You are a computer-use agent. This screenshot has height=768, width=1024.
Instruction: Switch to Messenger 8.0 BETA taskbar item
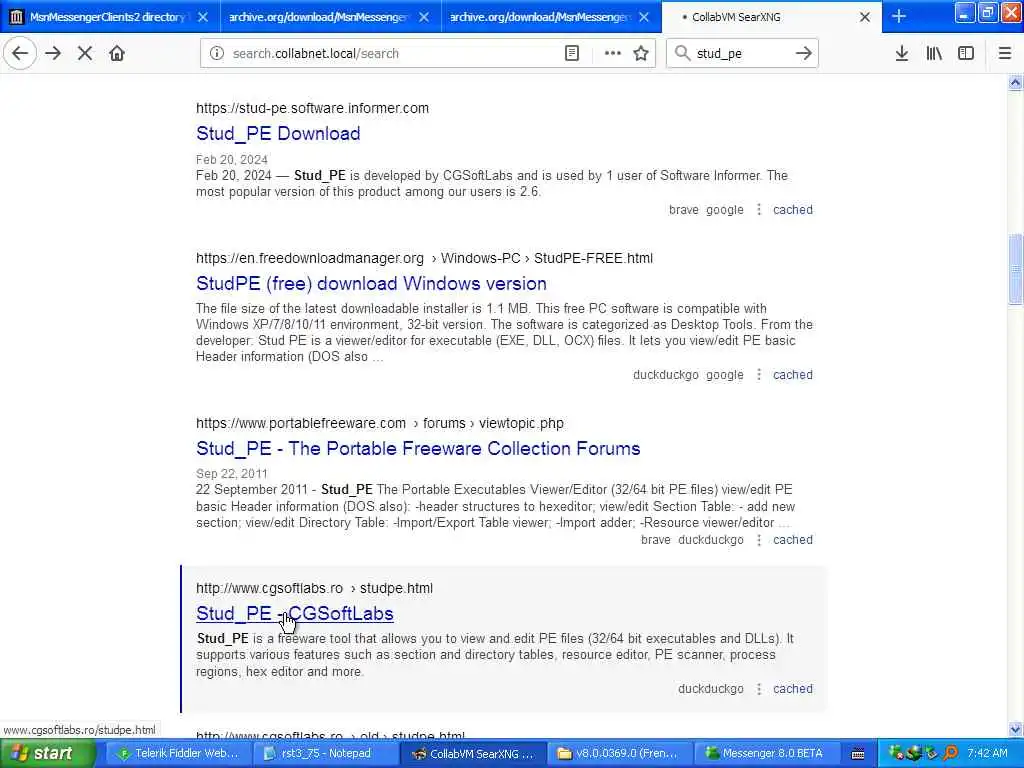pyautogui.click(x=765, y=754)
